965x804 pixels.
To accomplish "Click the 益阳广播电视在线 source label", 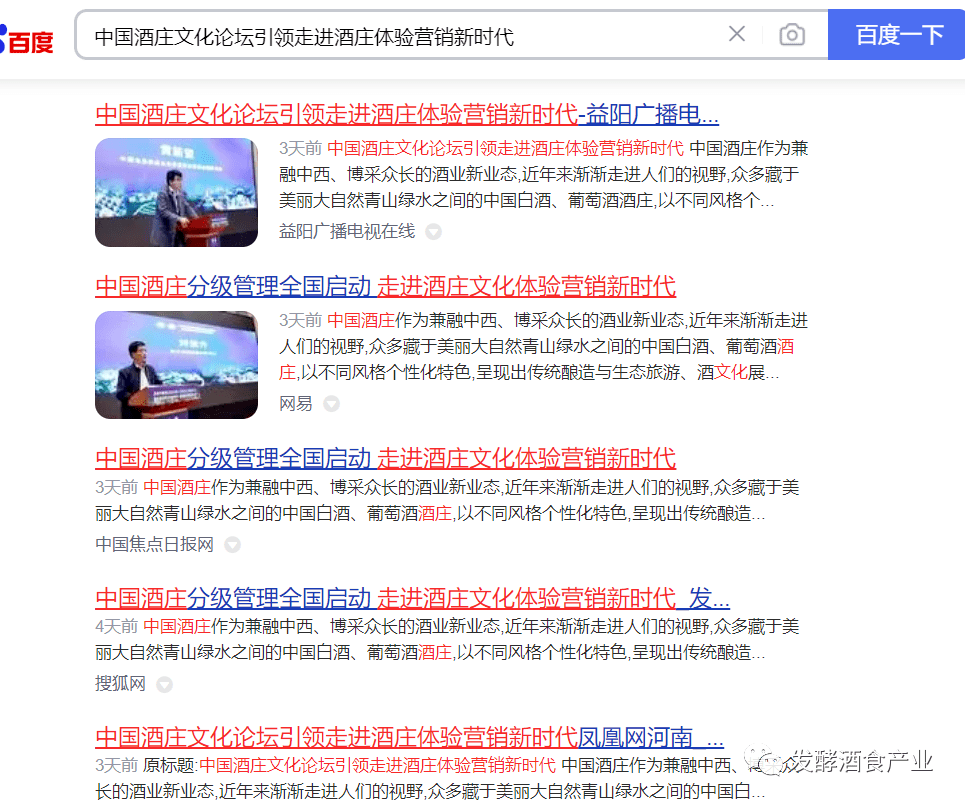I will pyautogui.click(x=346, y=232).
